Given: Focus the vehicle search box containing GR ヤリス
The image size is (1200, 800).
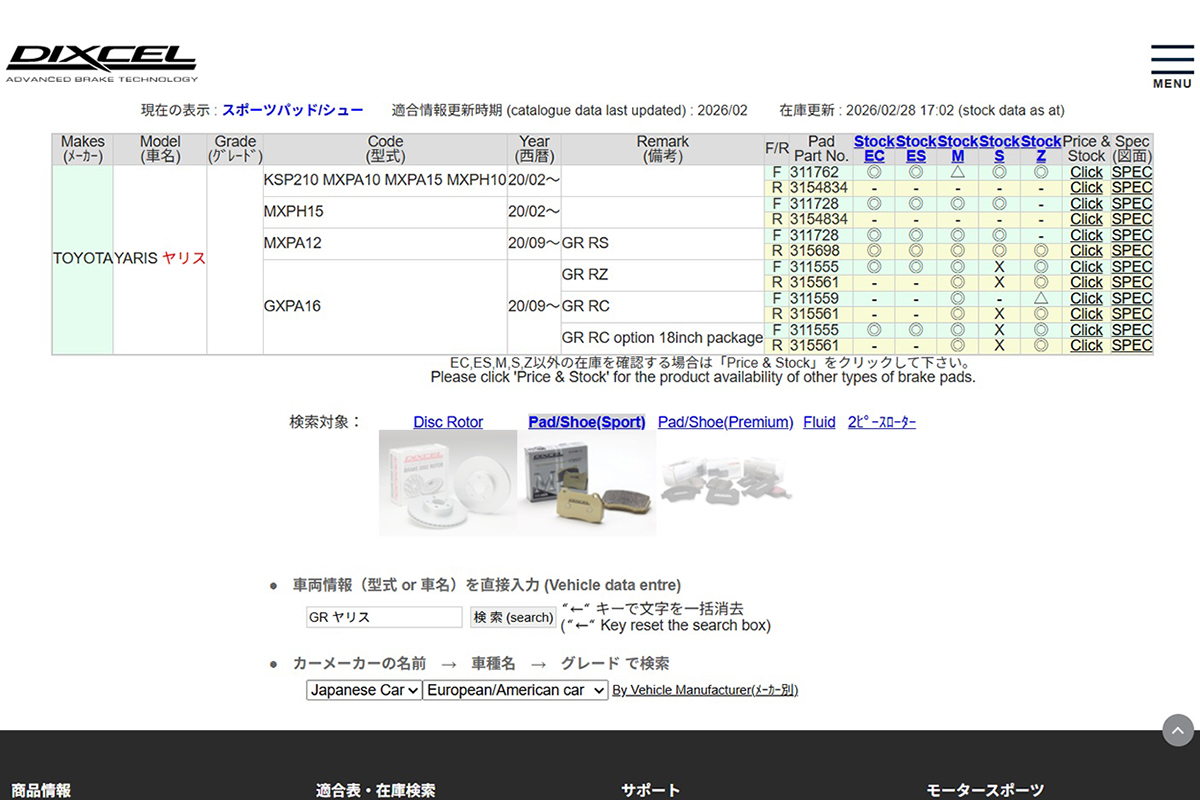Looking at the screenshot, I should (x=384, y=617).
